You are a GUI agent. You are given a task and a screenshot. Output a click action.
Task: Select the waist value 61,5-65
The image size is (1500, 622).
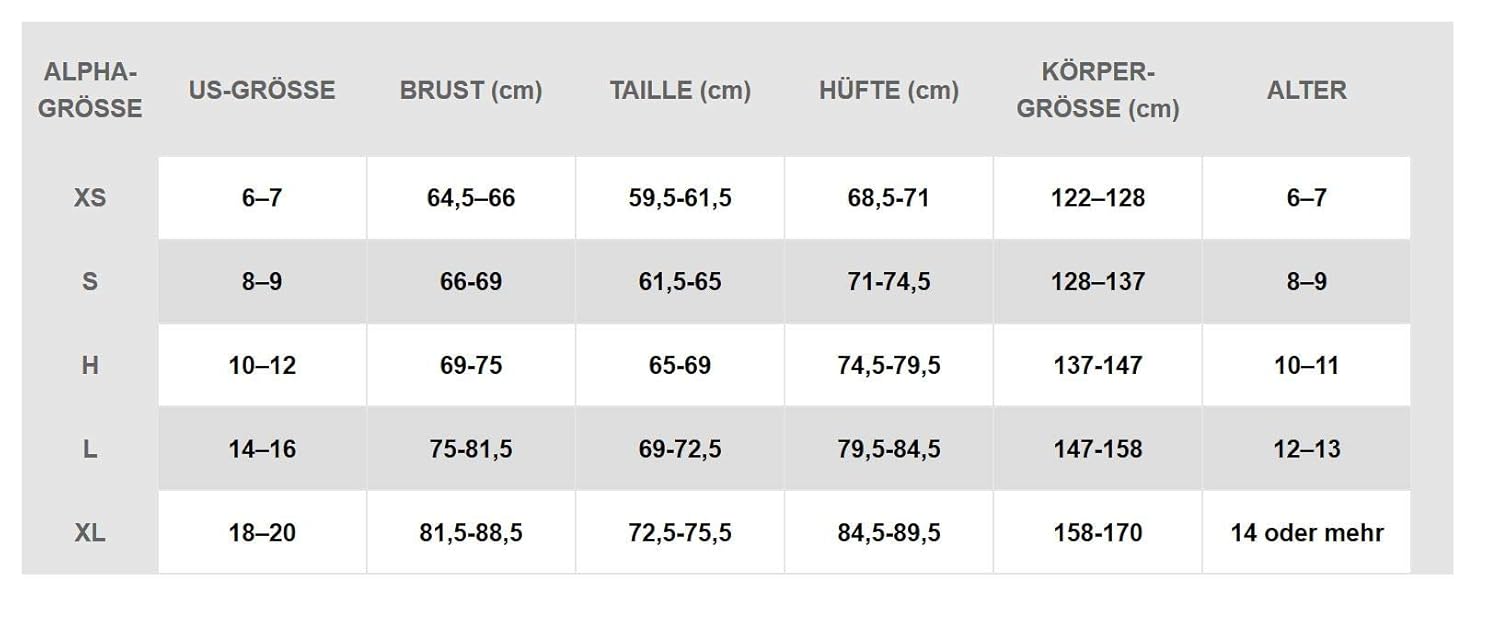point(680,282)
